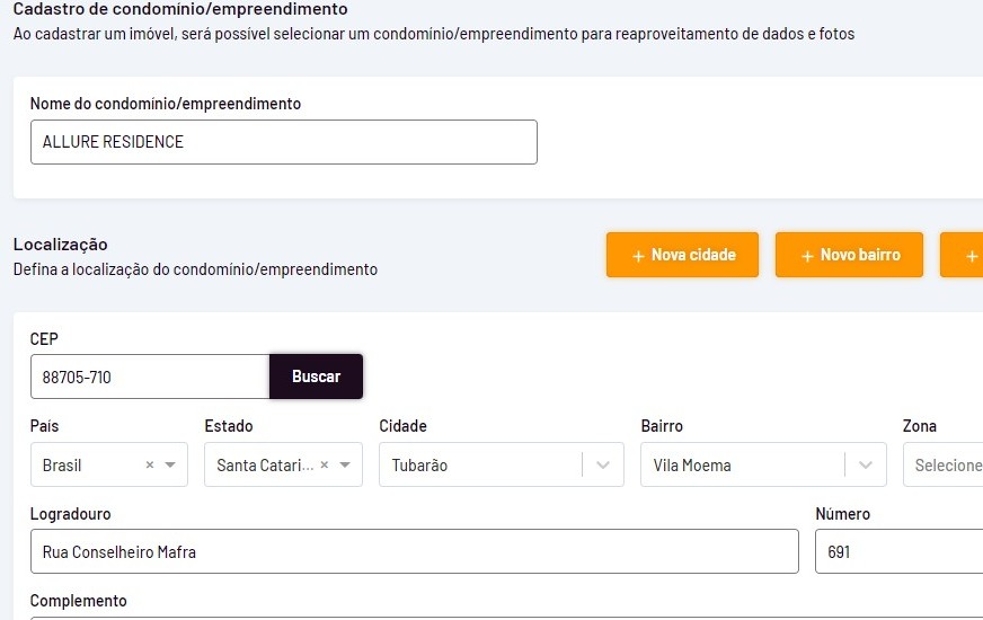The width and height of the screenshot is (983, 620).
Task: Clear the Santa Catarina state selection
Action: pyautogui.click(x=324, y=465)
